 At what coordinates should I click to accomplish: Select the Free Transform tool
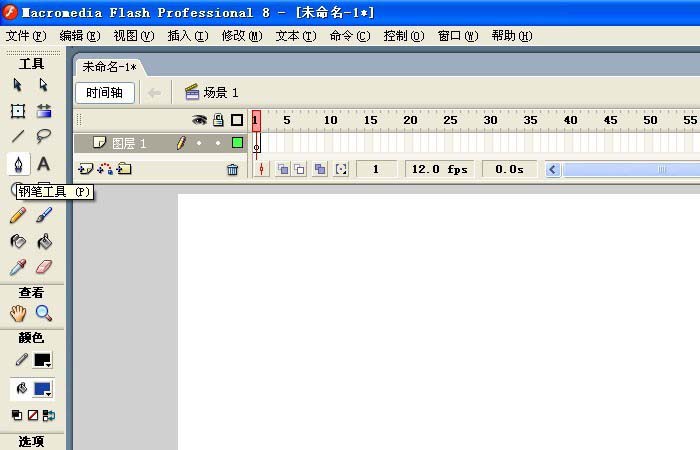(x=17, y=111)
